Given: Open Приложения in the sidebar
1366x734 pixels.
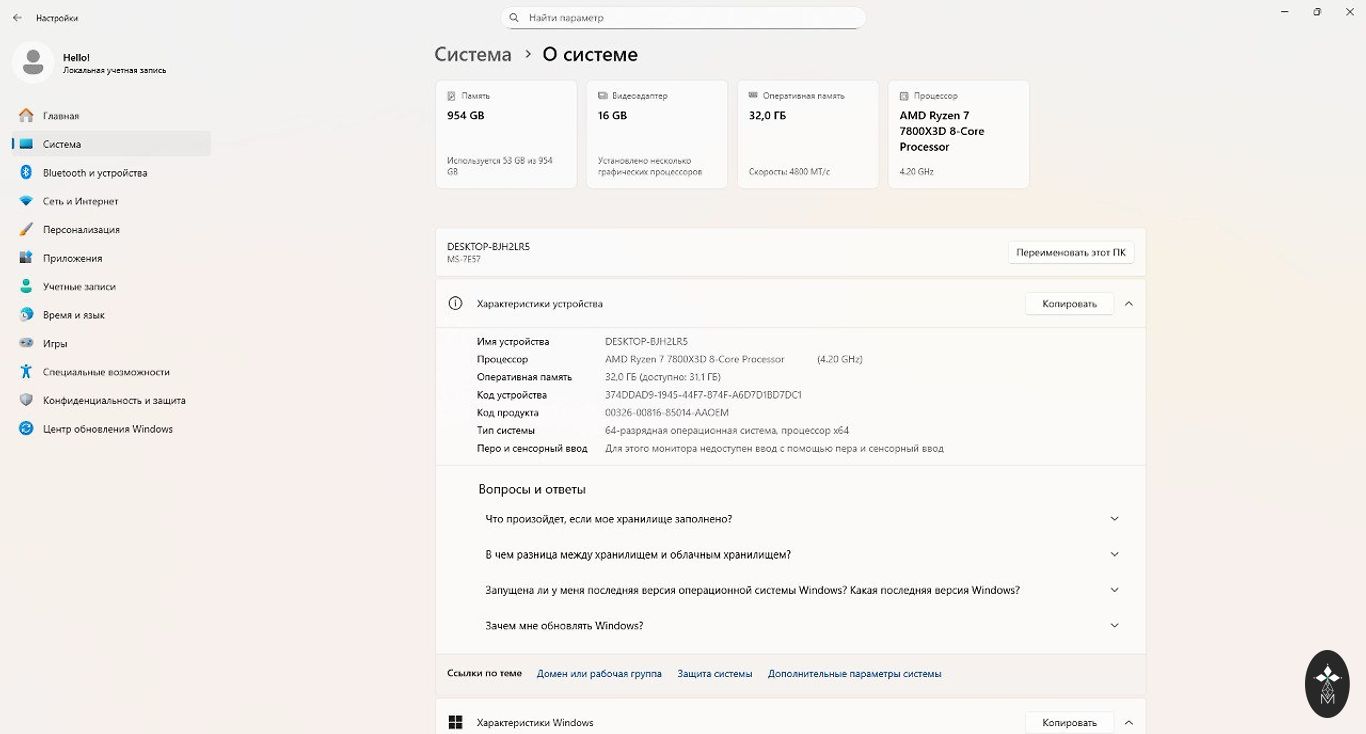Looking at the screenshot, I should [72, 258].
